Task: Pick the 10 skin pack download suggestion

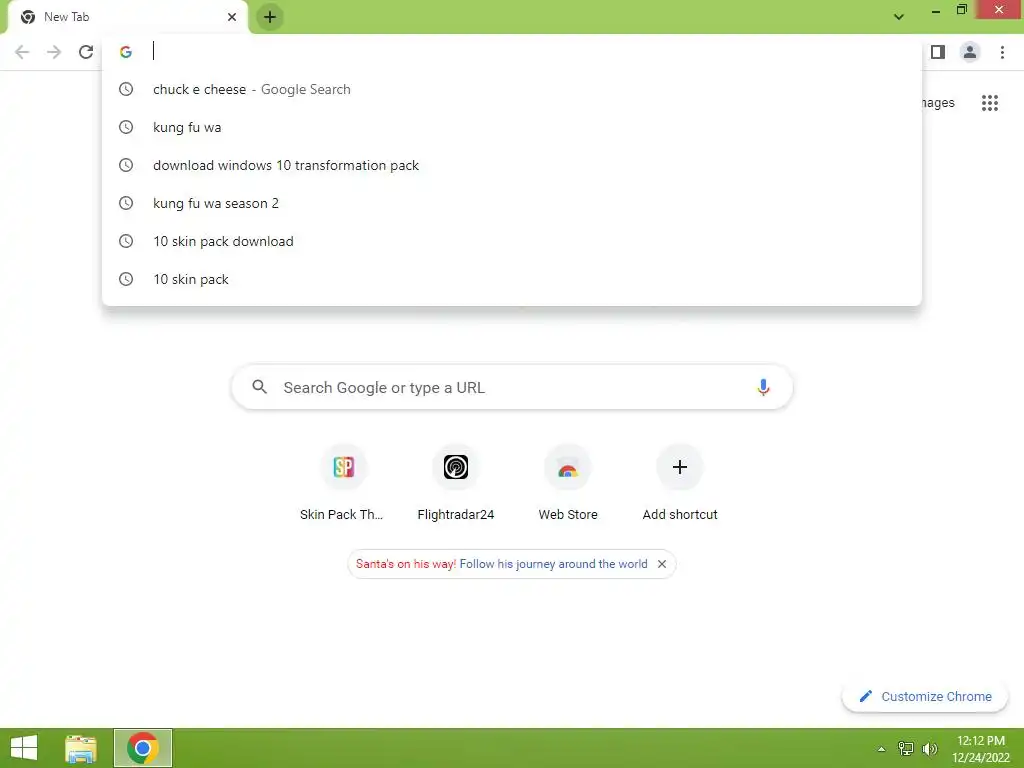Action: click(511, 241)
